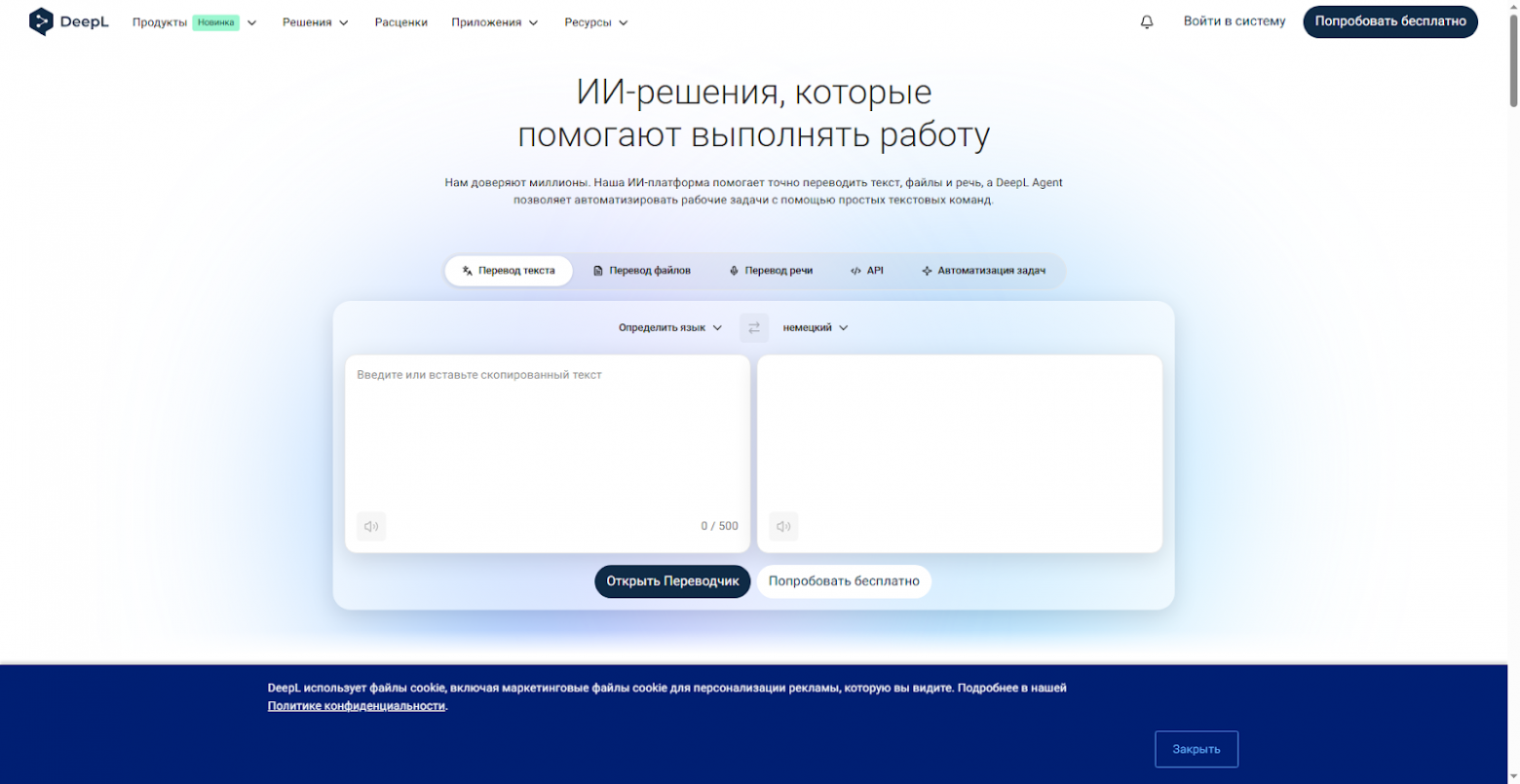Click Попробовать бесплатно in the header

1389,20
